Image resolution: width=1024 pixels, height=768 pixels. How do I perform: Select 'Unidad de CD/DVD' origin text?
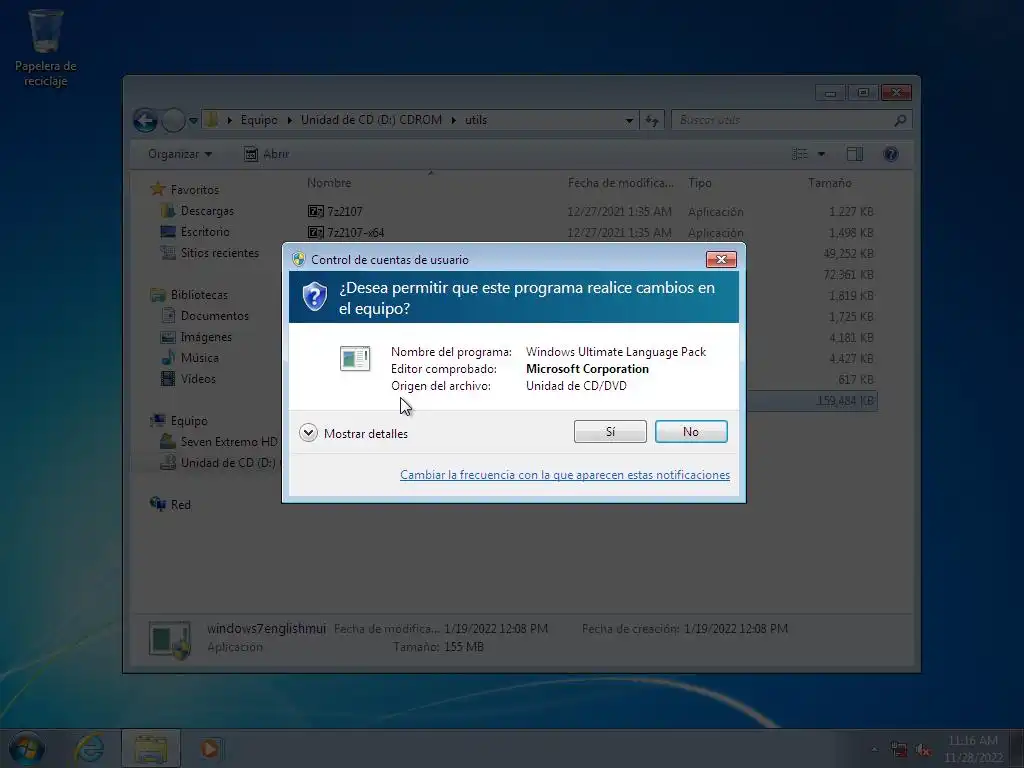(576, 386)
